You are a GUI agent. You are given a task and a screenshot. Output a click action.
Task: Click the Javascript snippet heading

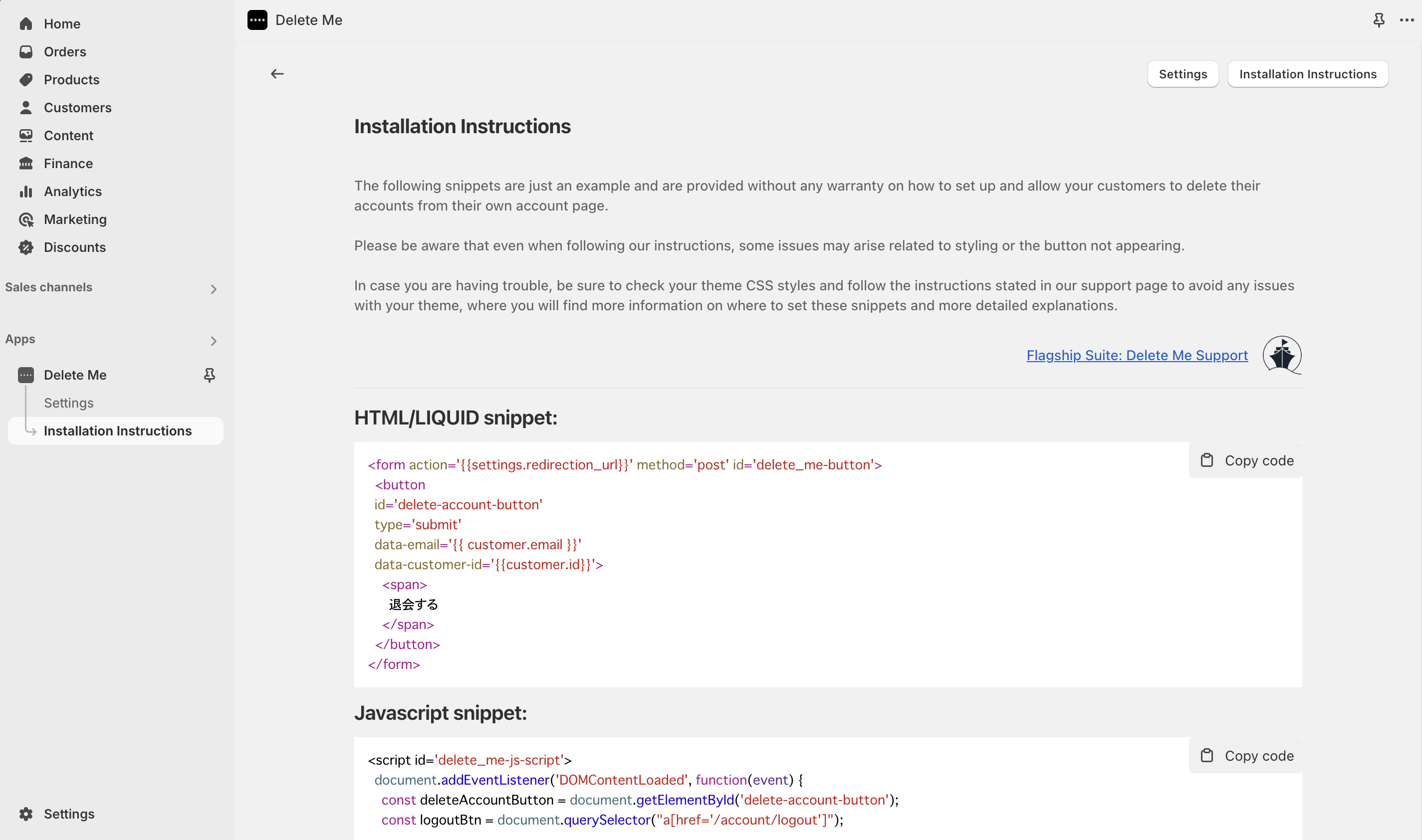pyautogui.click(x=441, y=713)
